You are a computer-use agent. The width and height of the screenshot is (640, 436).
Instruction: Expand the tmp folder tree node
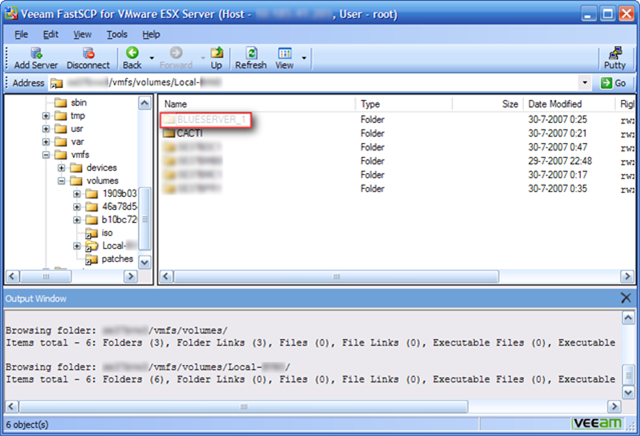[x=46, y=116]
